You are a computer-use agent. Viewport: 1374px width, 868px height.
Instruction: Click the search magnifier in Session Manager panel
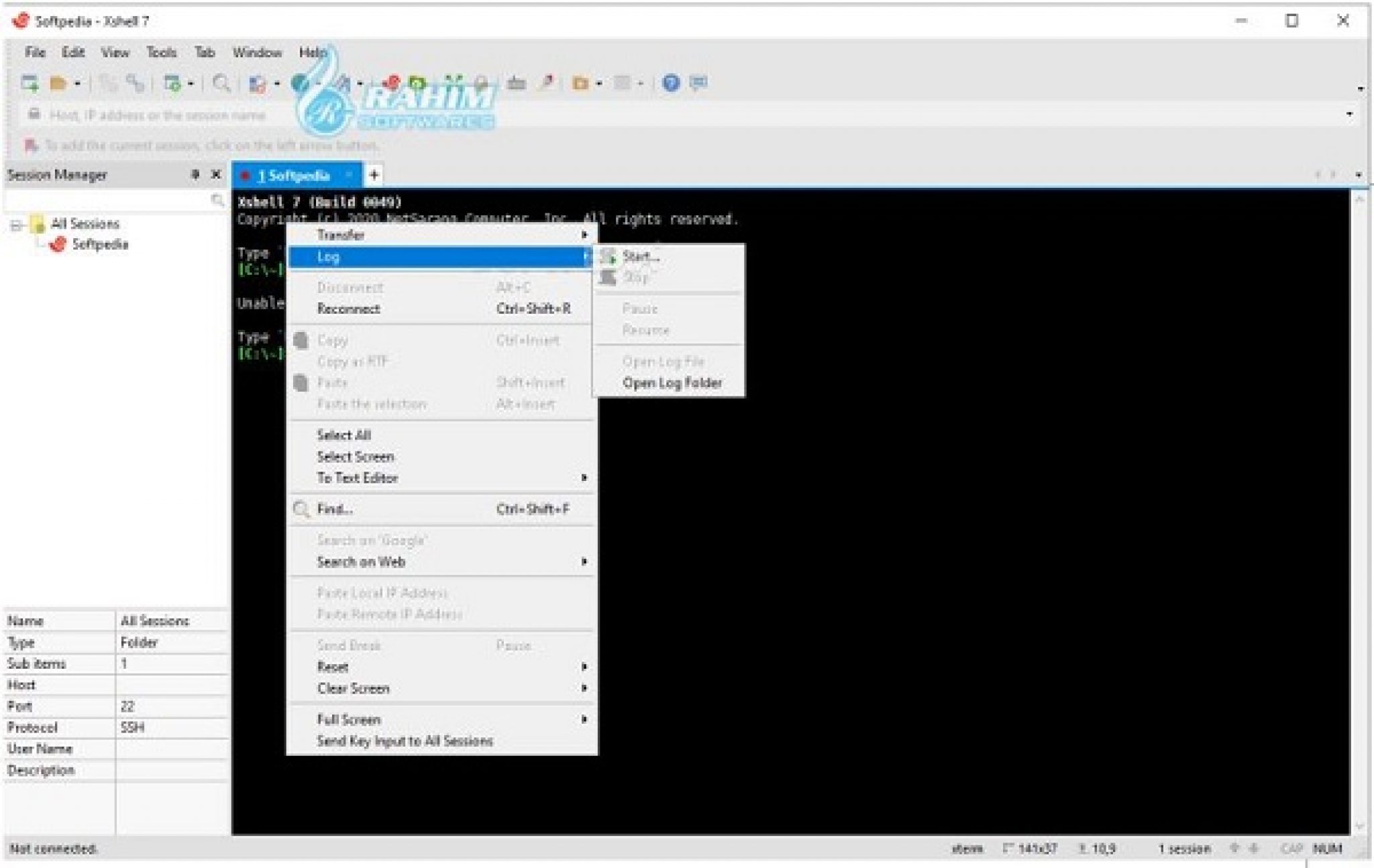217,199
